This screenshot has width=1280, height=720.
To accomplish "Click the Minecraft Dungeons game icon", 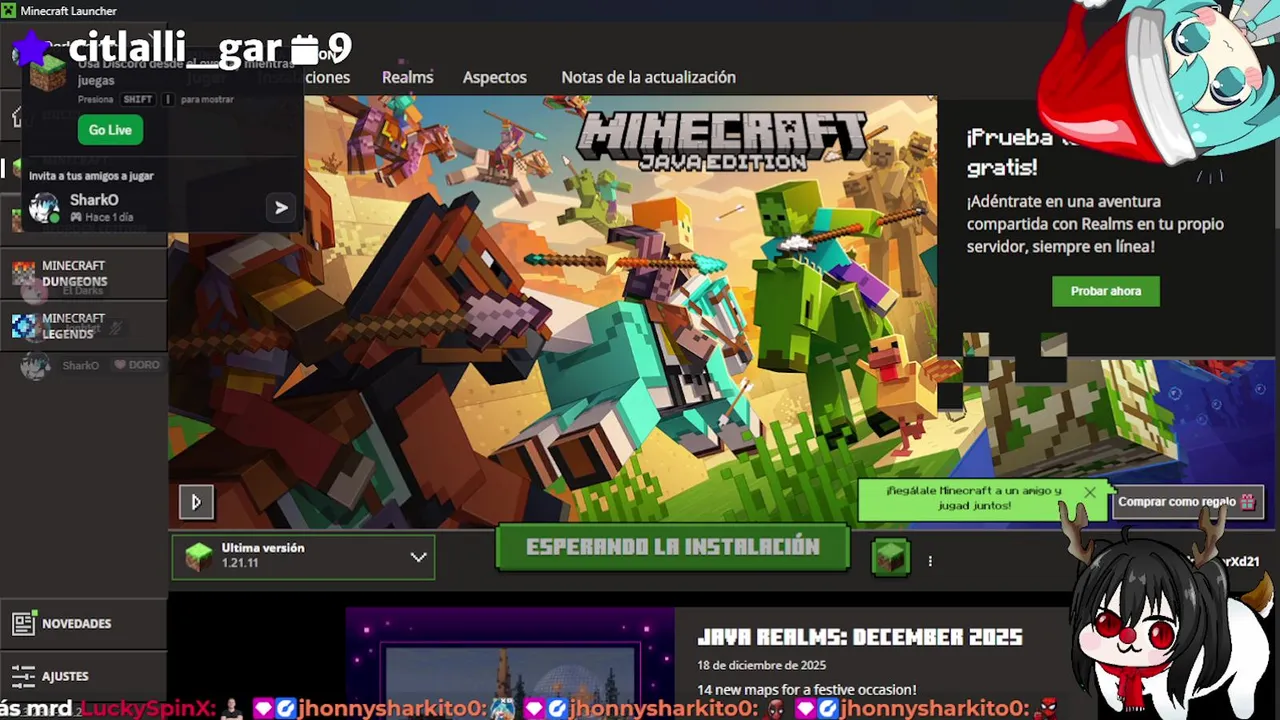I will coord(24,273).
